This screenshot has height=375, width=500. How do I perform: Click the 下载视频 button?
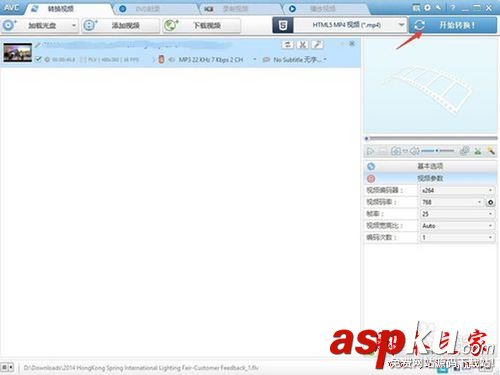202,25
